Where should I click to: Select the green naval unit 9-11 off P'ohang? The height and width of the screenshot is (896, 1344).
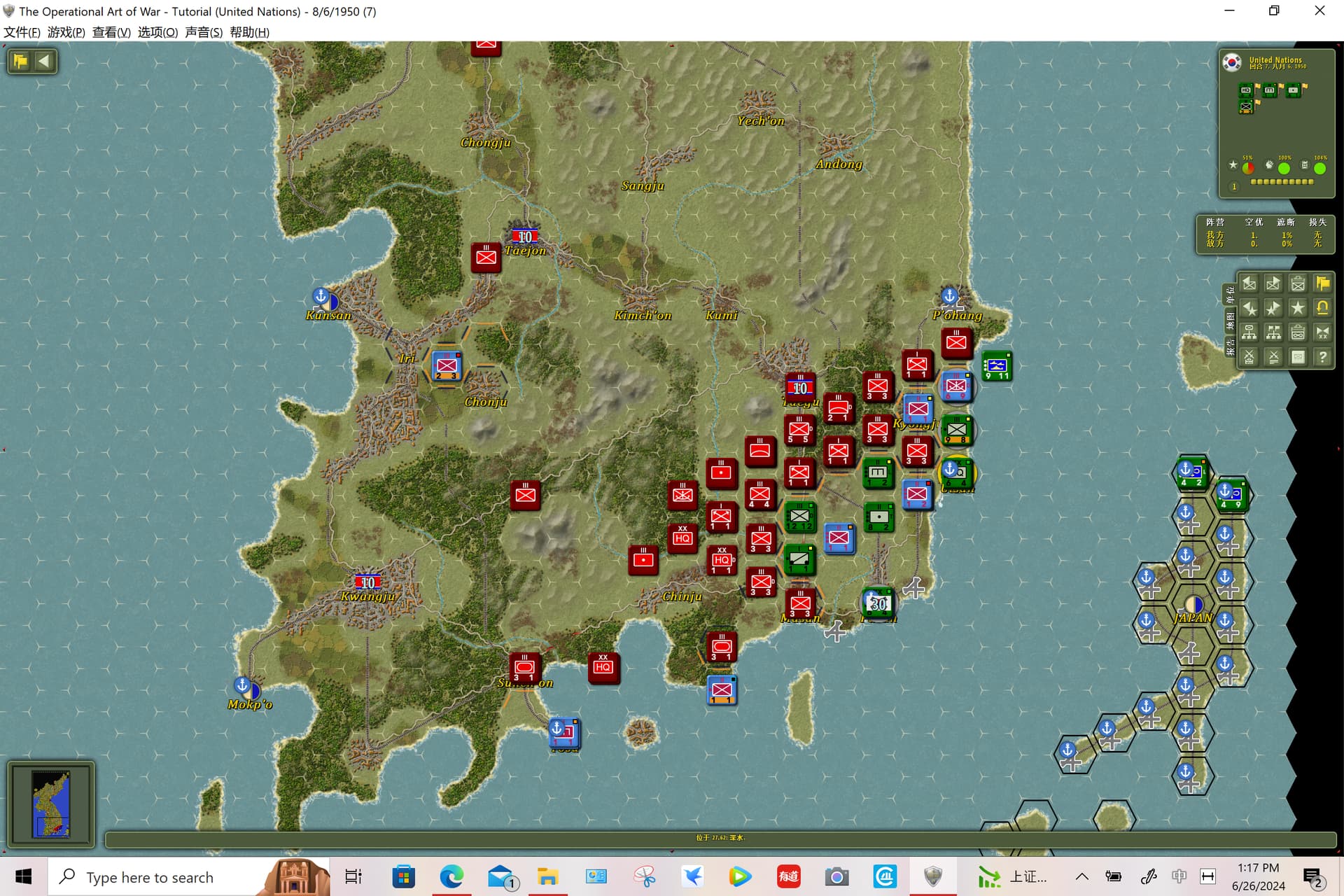tap(997, 365)
